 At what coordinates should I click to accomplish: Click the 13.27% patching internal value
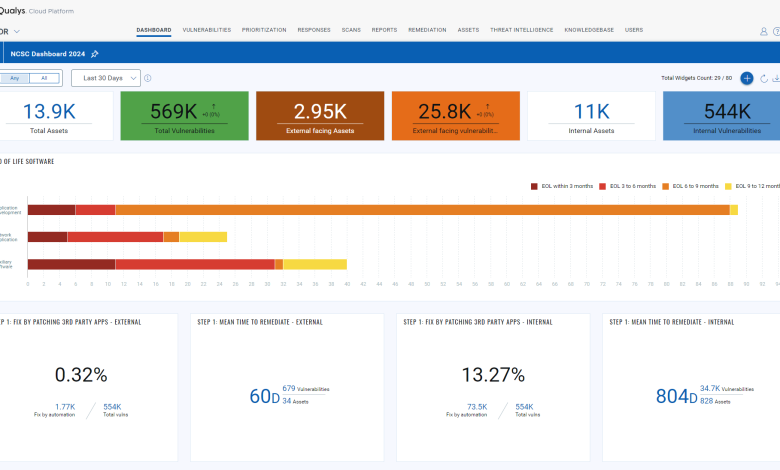coord(493,375)
